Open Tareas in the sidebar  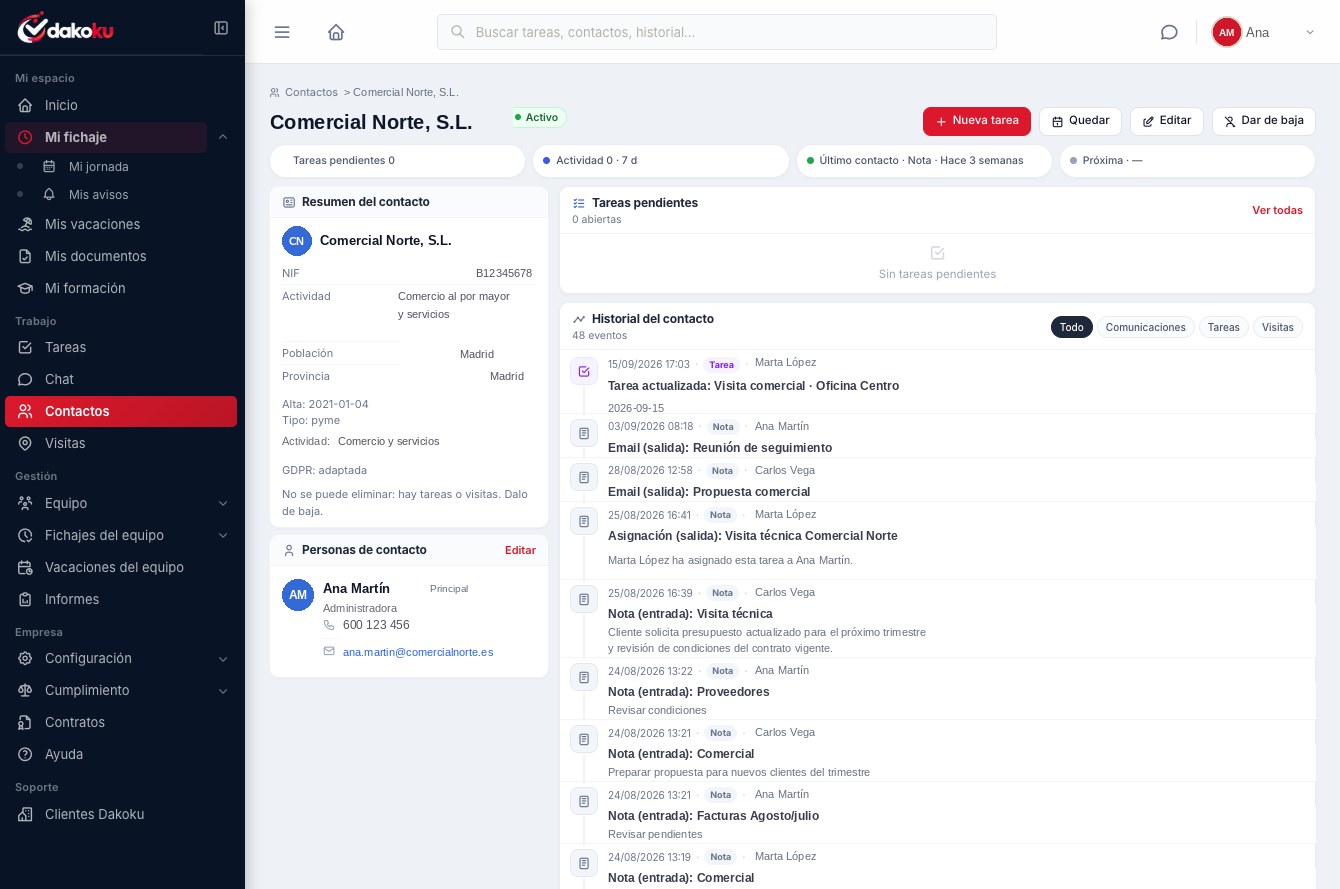(121, 347)
